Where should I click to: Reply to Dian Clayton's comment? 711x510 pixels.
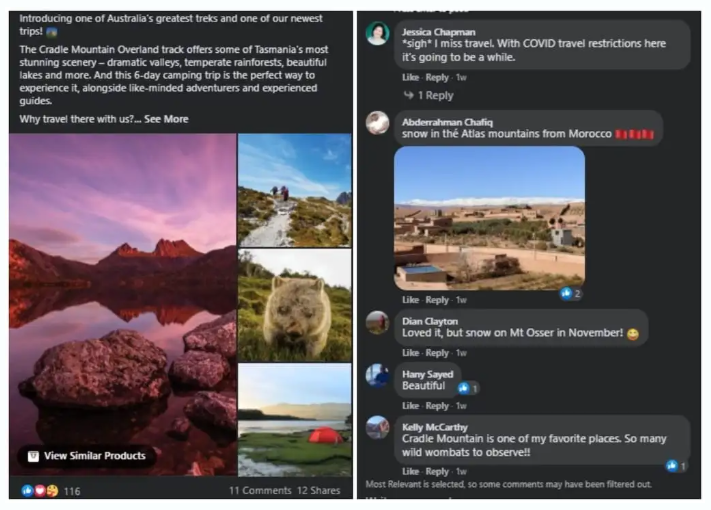pyautogui.click(x=437, y=353)
